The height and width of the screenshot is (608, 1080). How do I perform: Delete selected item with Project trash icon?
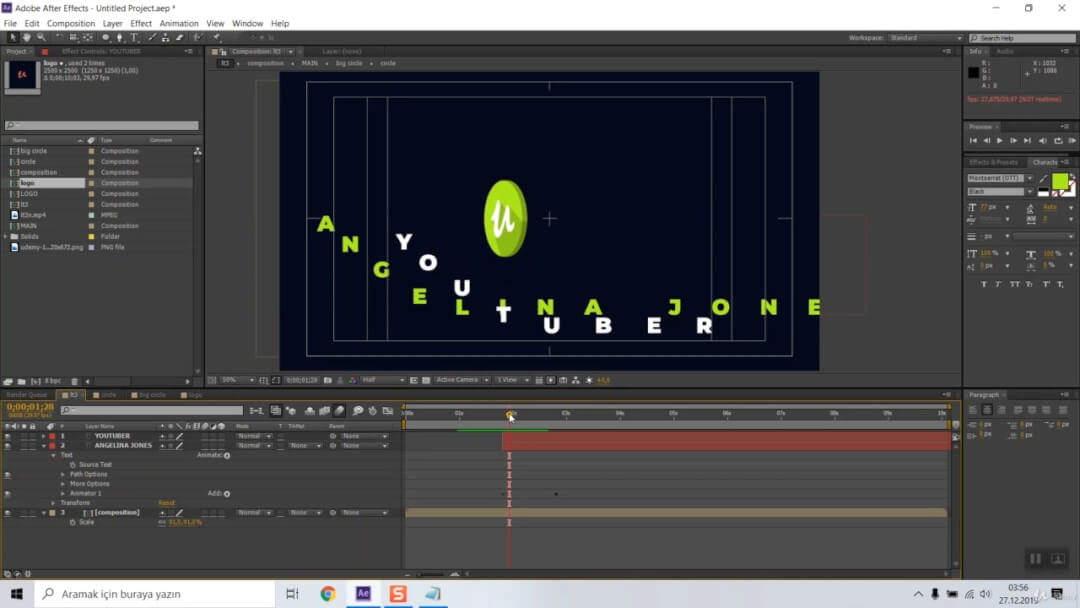click(x=75, y=381)
